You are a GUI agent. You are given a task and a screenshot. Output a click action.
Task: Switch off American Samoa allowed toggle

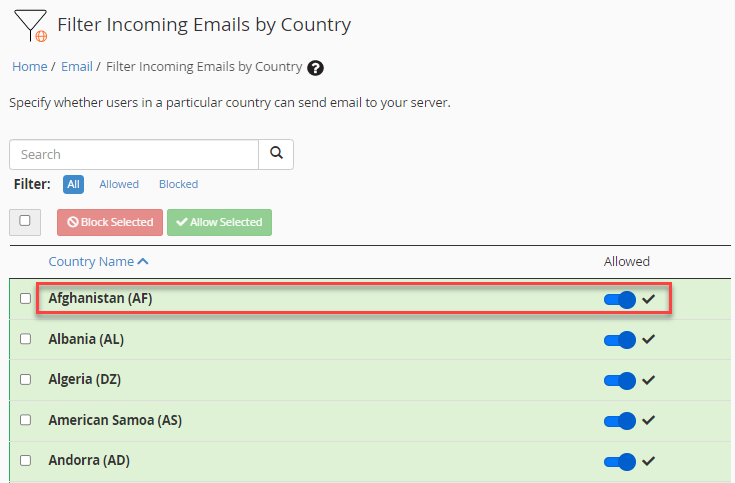pyautogui.click(x=620, y=421)
